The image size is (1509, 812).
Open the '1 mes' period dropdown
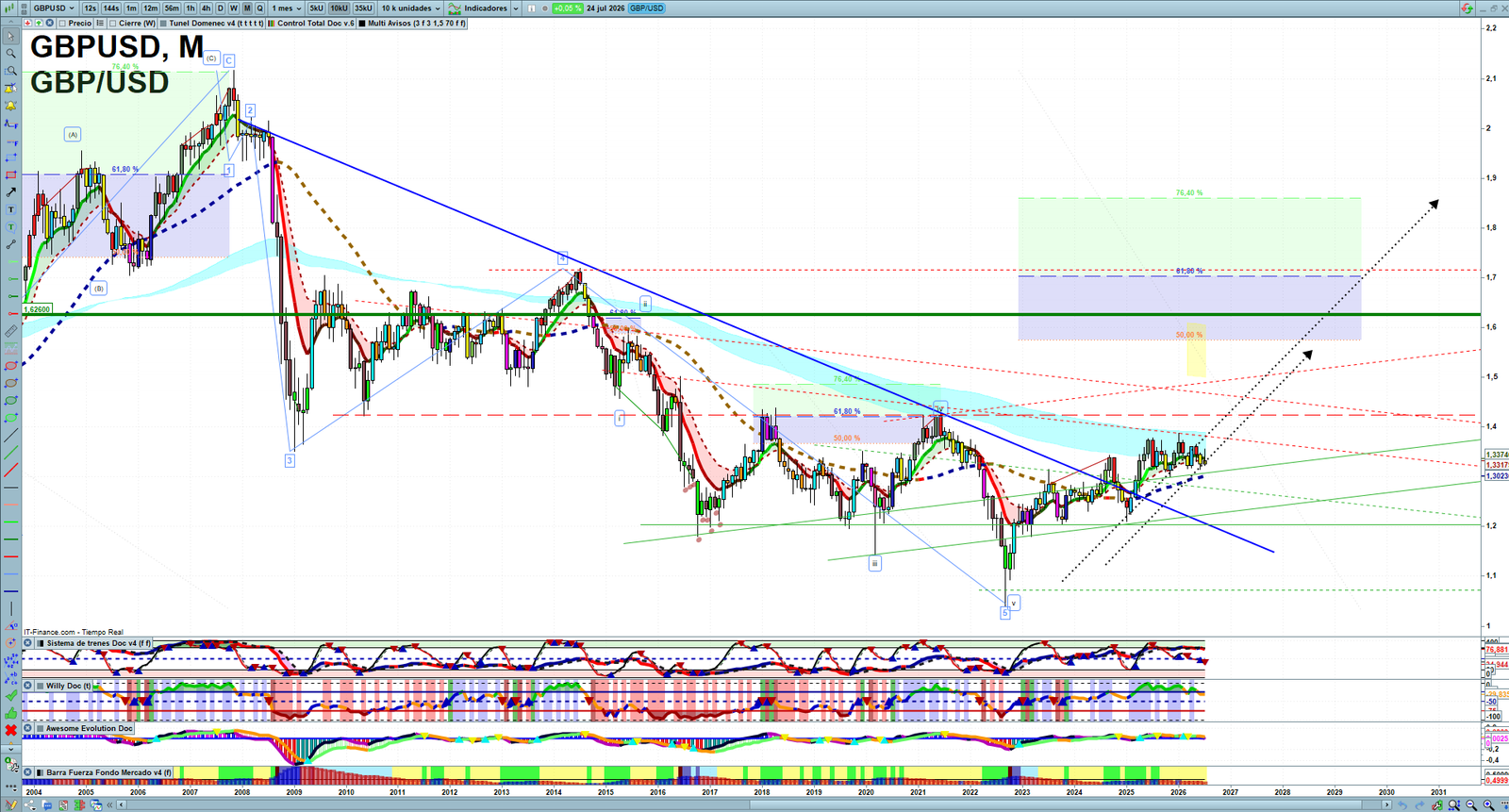pyautogui.click(x=287, y=8)
